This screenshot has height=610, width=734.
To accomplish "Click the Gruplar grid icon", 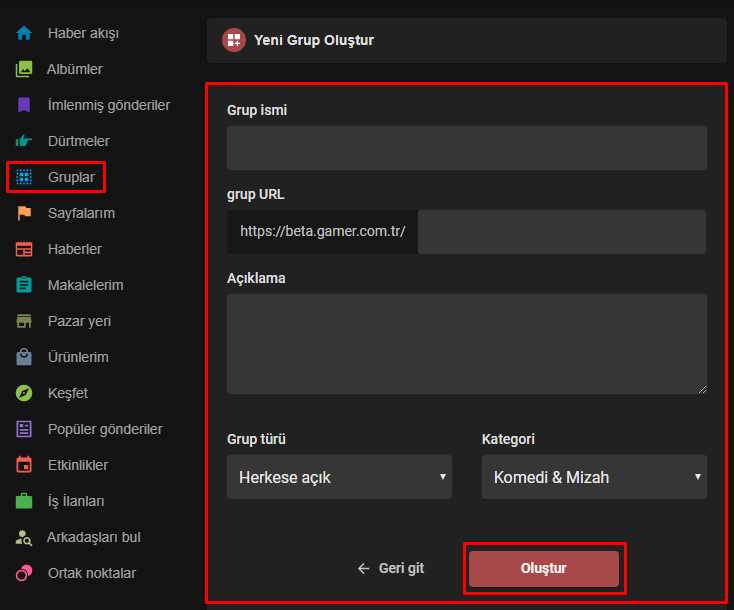I will tap(24, 177).
